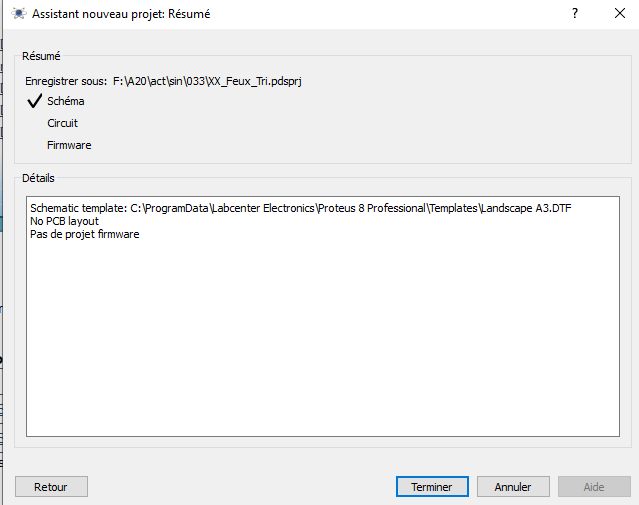Close the new project wizard dialog
The height and width of the screenshot is (505, 639).
pyautogui.click(x=620, y=13)
